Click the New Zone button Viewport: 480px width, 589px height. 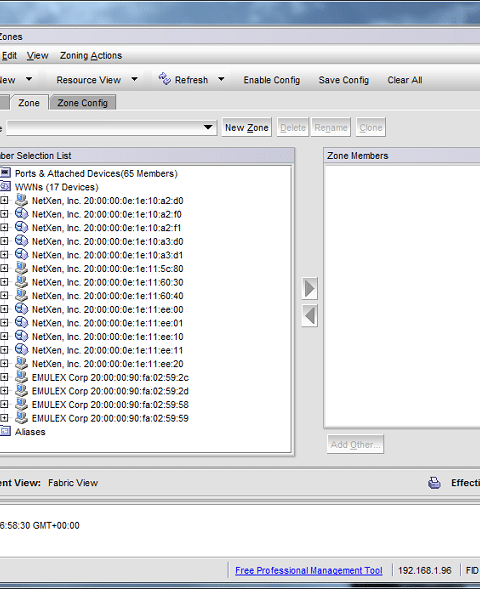point(246,127)
